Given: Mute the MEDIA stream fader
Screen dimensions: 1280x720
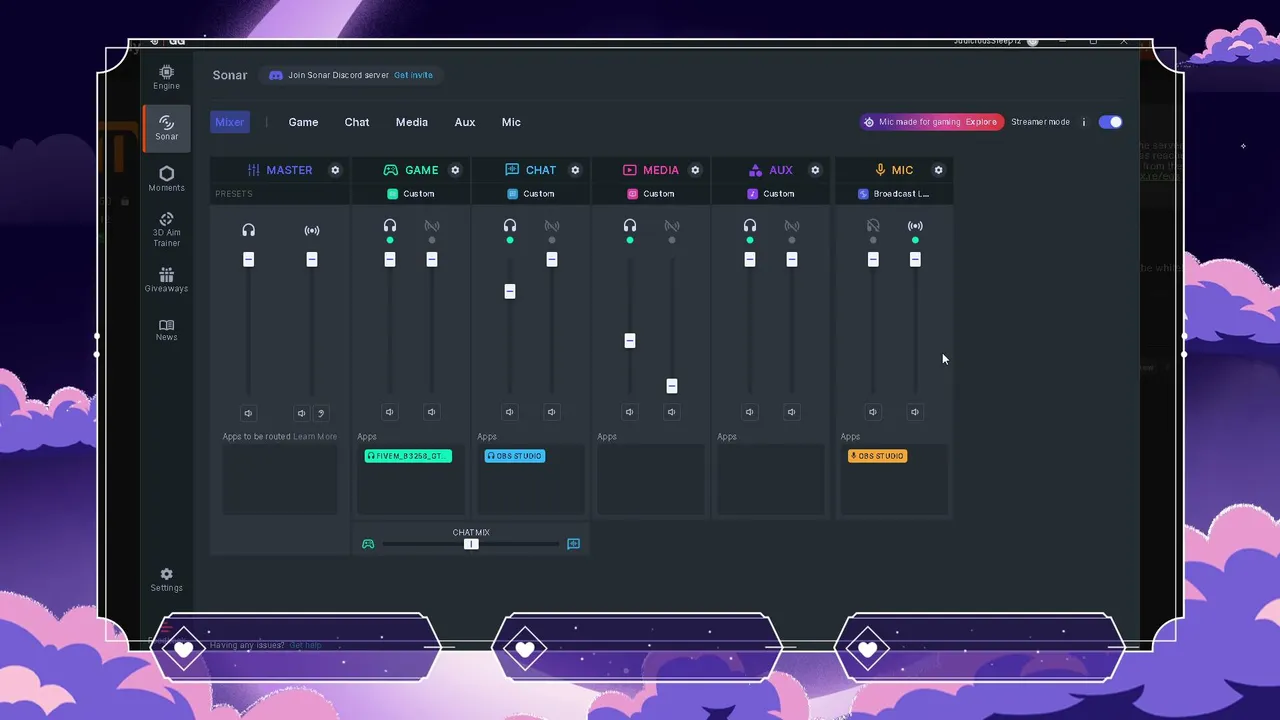Looking at the screenshot, I should [672, 412].
